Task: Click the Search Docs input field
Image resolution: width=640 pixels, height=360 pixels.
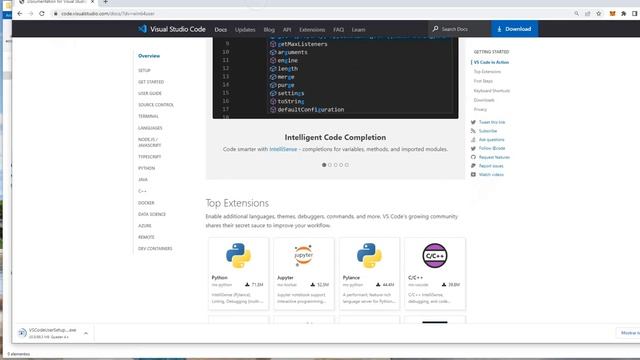Action: click(x=459, y=29)
